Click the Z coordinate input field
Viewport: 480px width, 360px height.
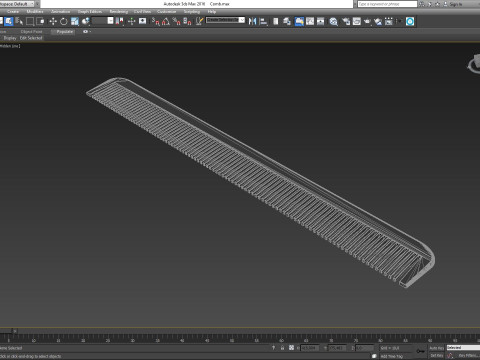click(x=364, y=348)
